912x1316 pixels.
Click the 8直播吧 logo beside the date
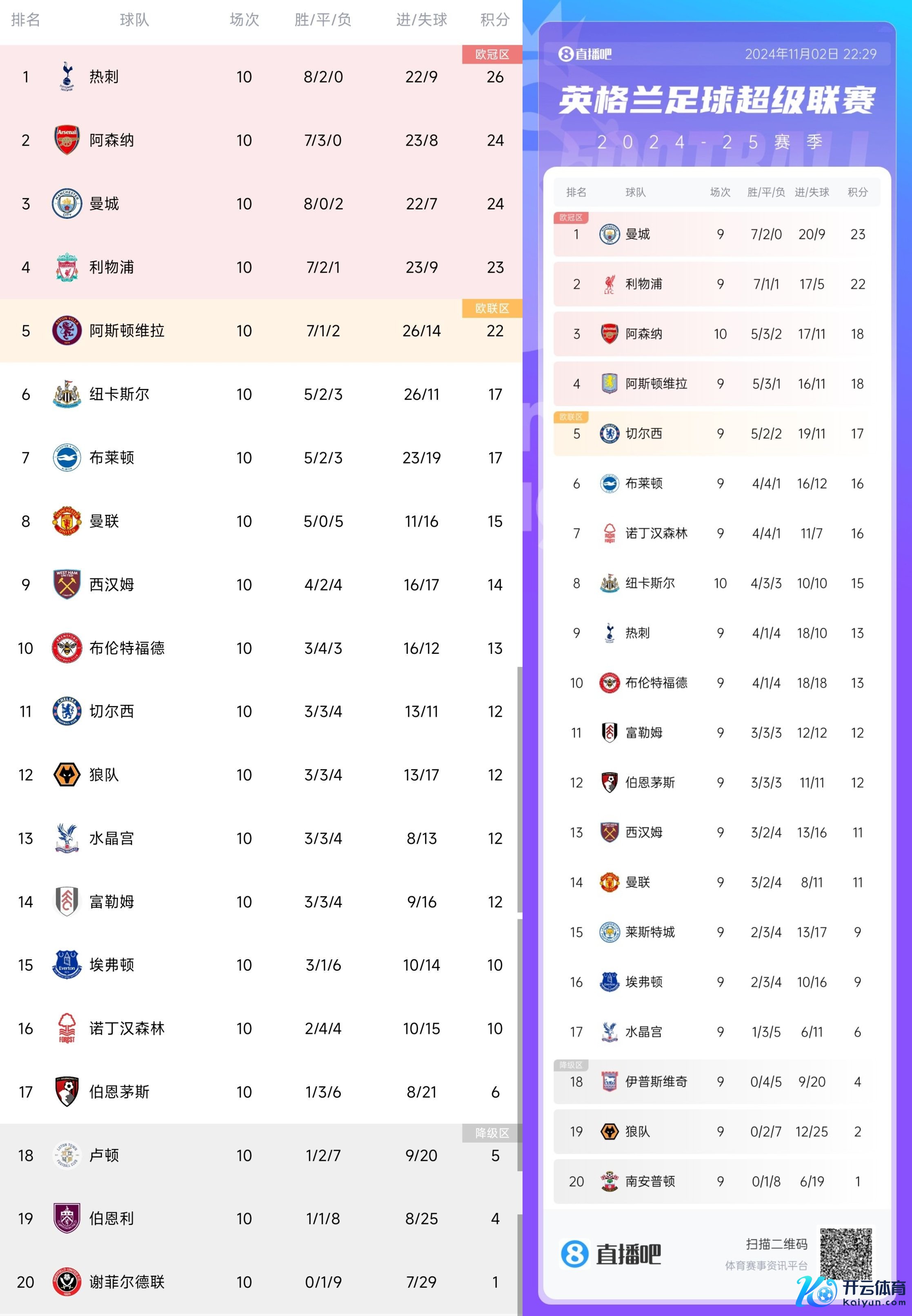(x=585, y=54)
